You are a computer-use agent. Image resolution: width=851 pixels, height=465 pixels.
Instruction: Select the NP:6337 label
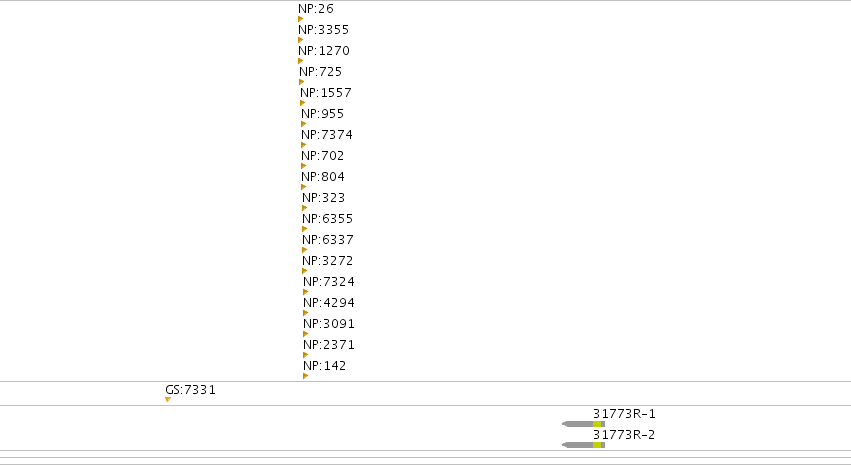coord(328,240)
